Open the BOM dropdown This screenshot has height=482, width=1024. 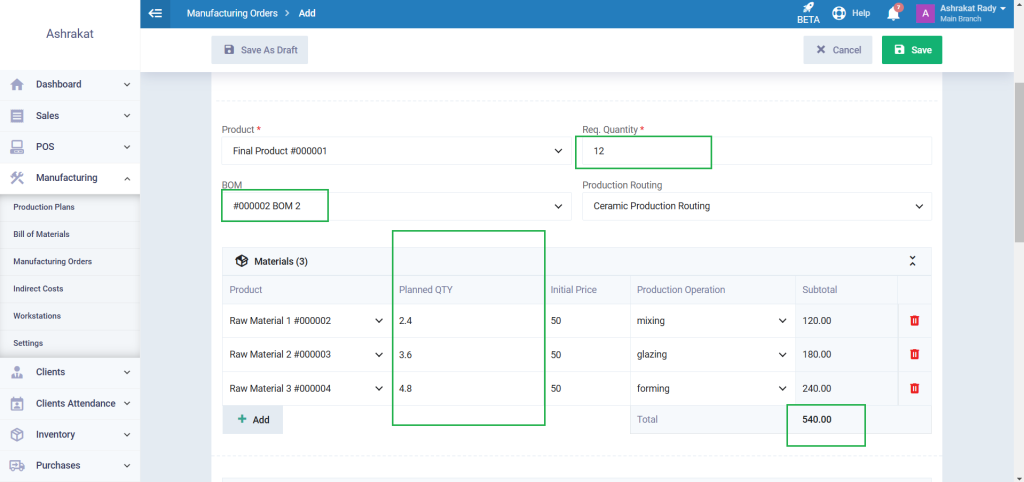(396, 206)
